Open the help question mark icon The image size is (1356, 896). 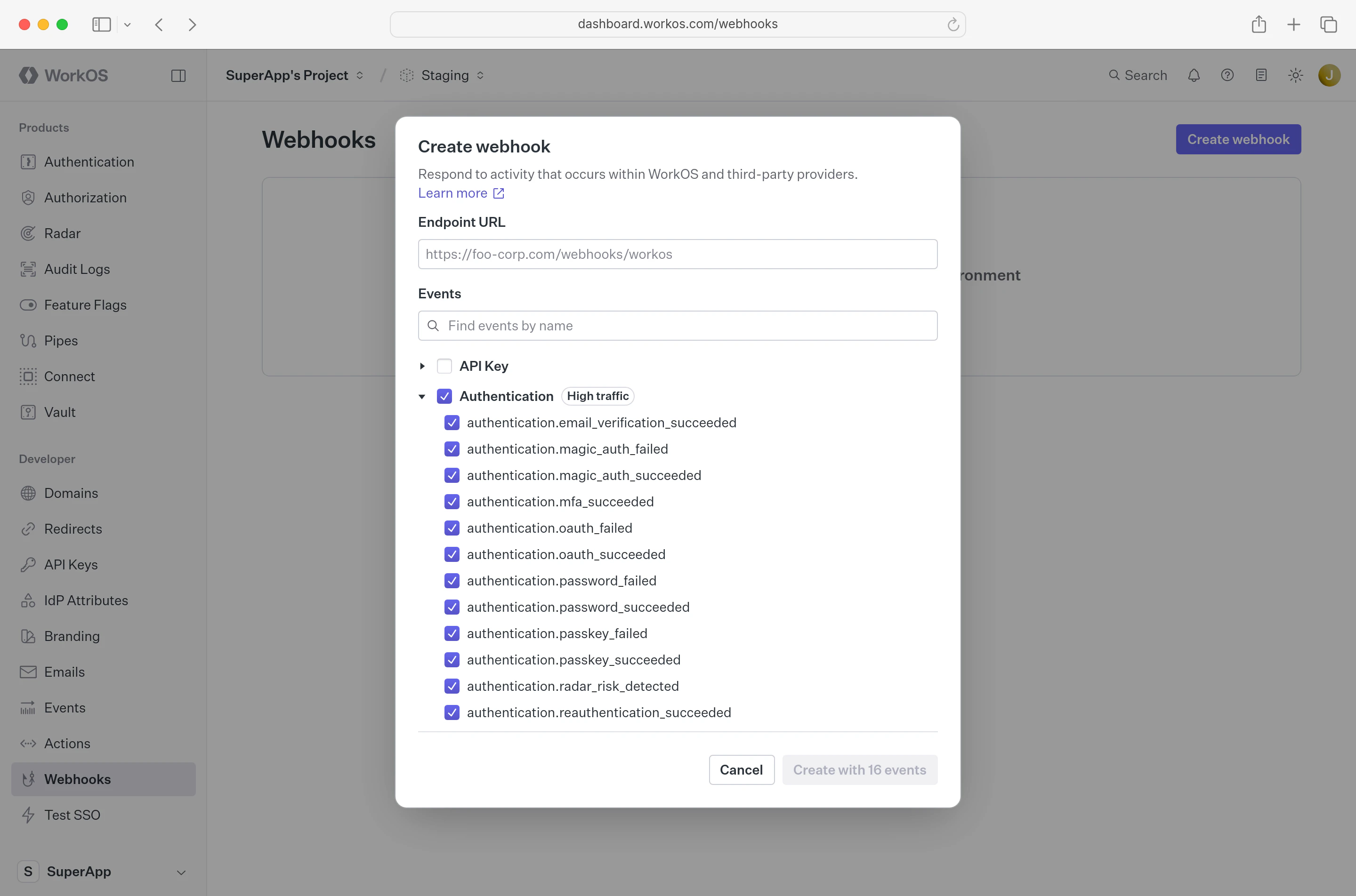pos(1227,75)
